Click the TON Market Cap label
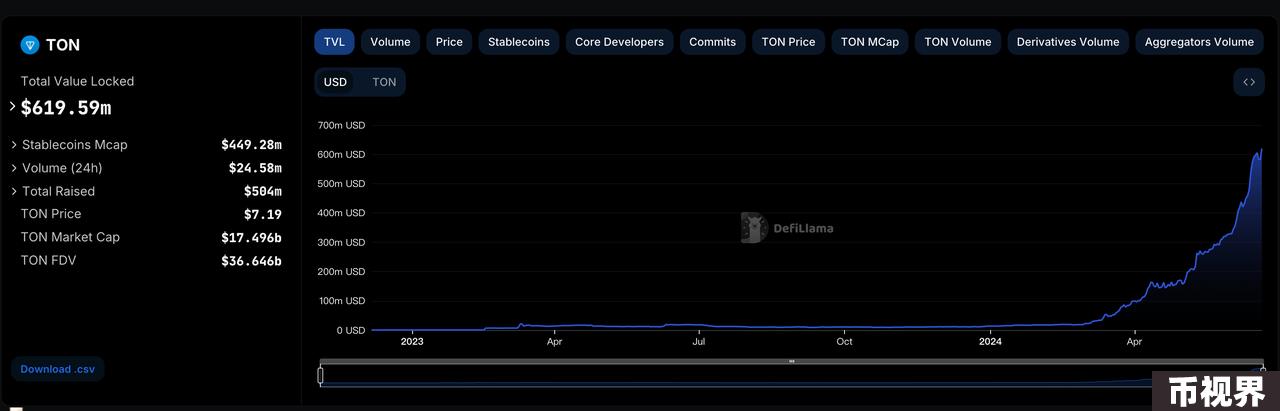 click(x=70, y=237)
